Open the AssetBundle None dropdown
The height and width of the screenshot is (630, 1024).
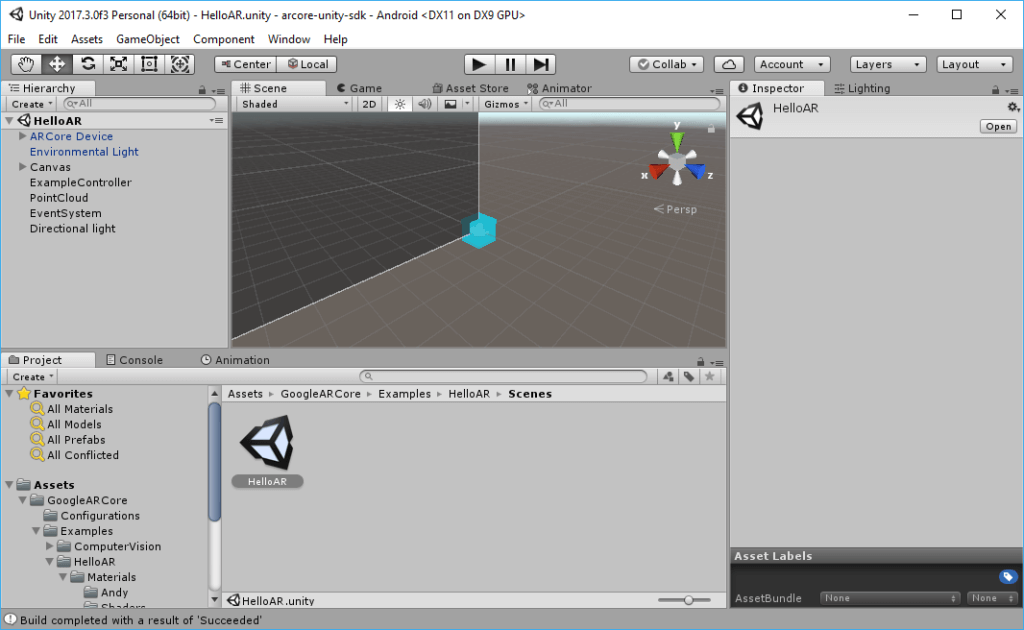coord(889,598)
